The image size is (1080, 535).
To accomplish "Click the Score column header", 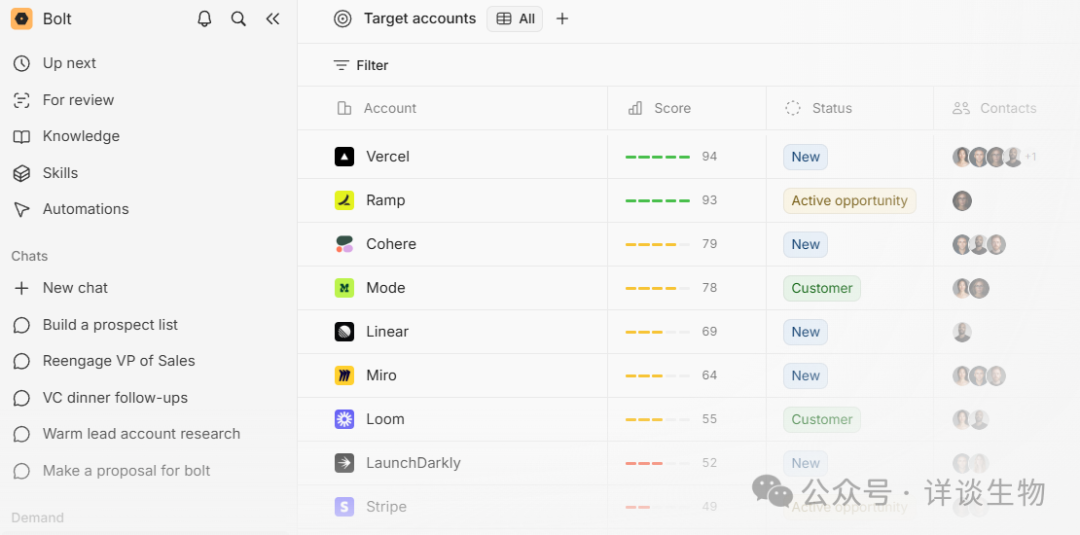I will [x=659, y=108].
